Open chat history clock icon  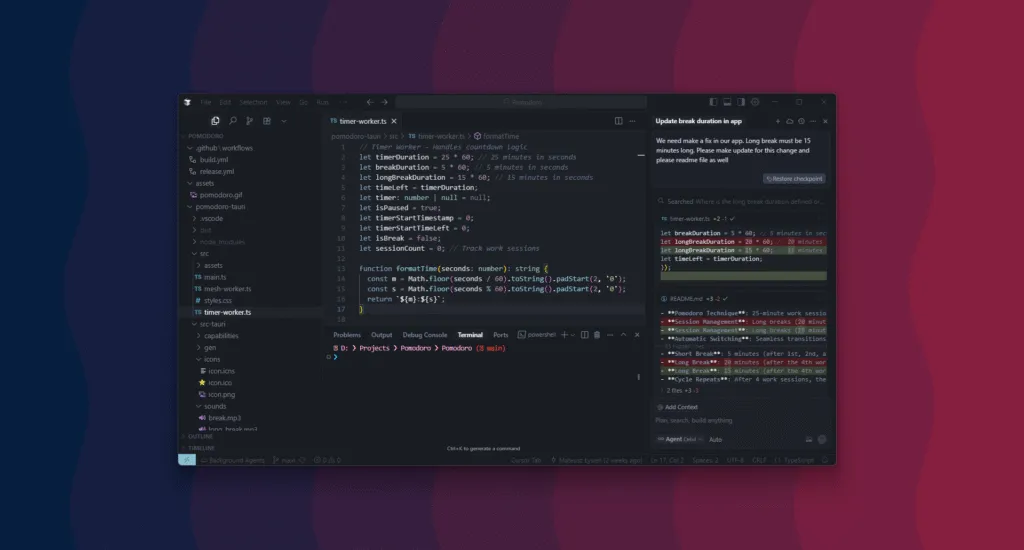(x=801, y=121)
